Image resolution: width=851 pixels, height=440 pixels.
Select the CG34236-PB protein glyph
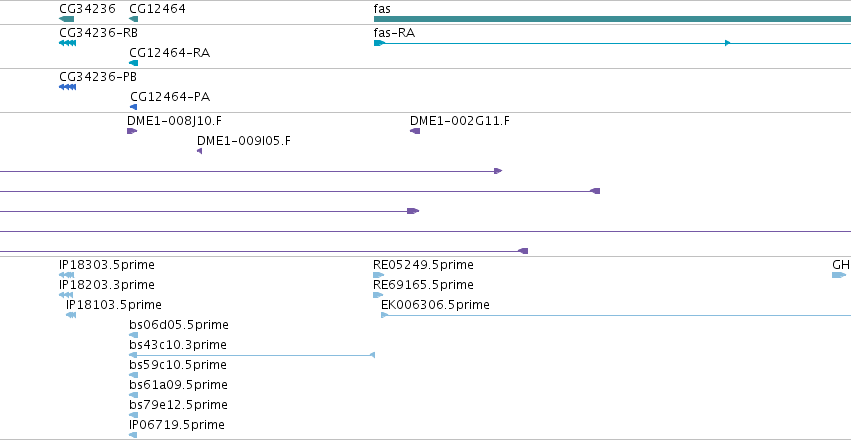pos(67,87)
